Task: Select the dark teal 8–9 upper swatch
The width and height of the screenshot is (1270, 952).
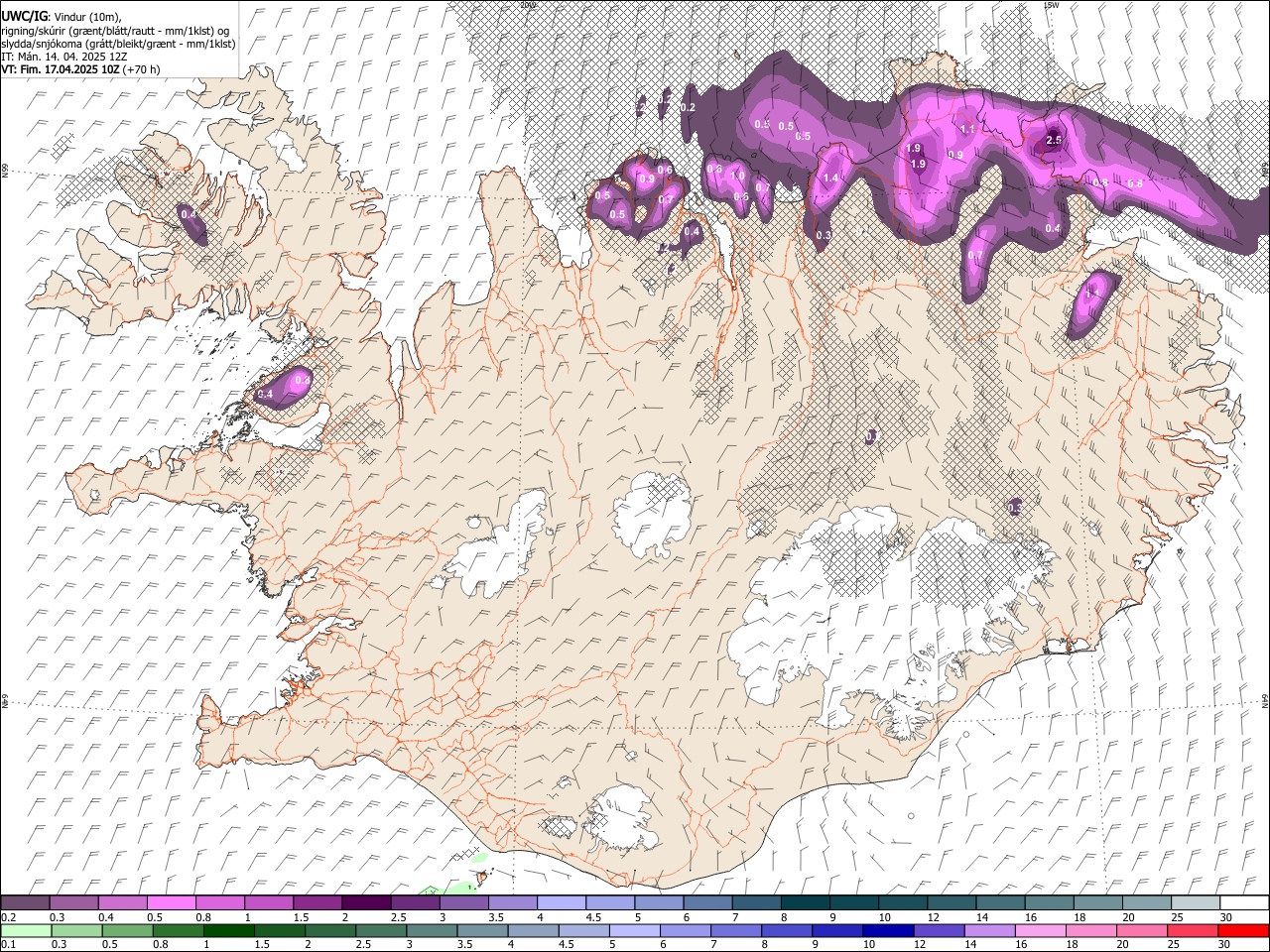Action: coord(806,903)
